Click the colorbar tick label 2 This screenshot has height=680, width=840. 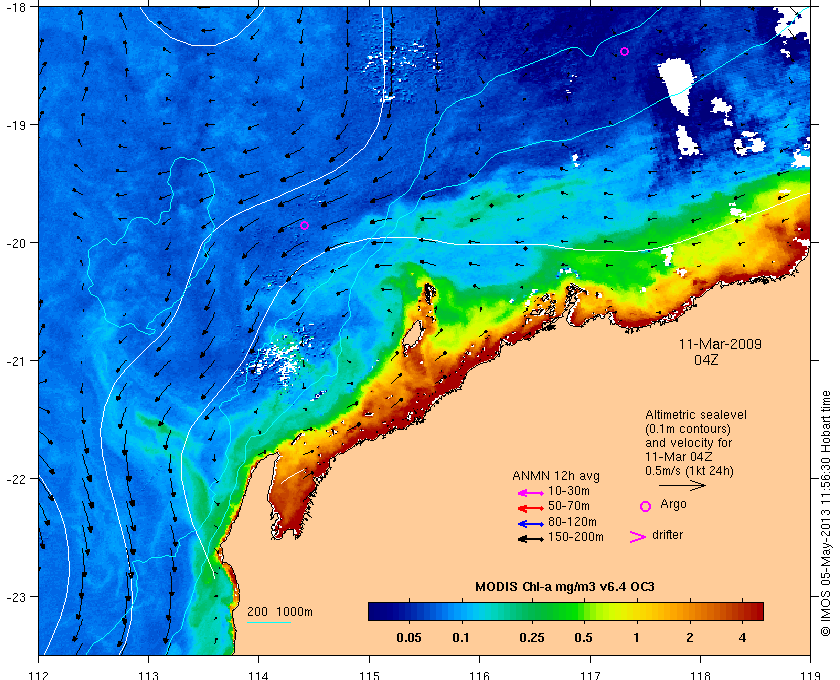tap(689, 638)
